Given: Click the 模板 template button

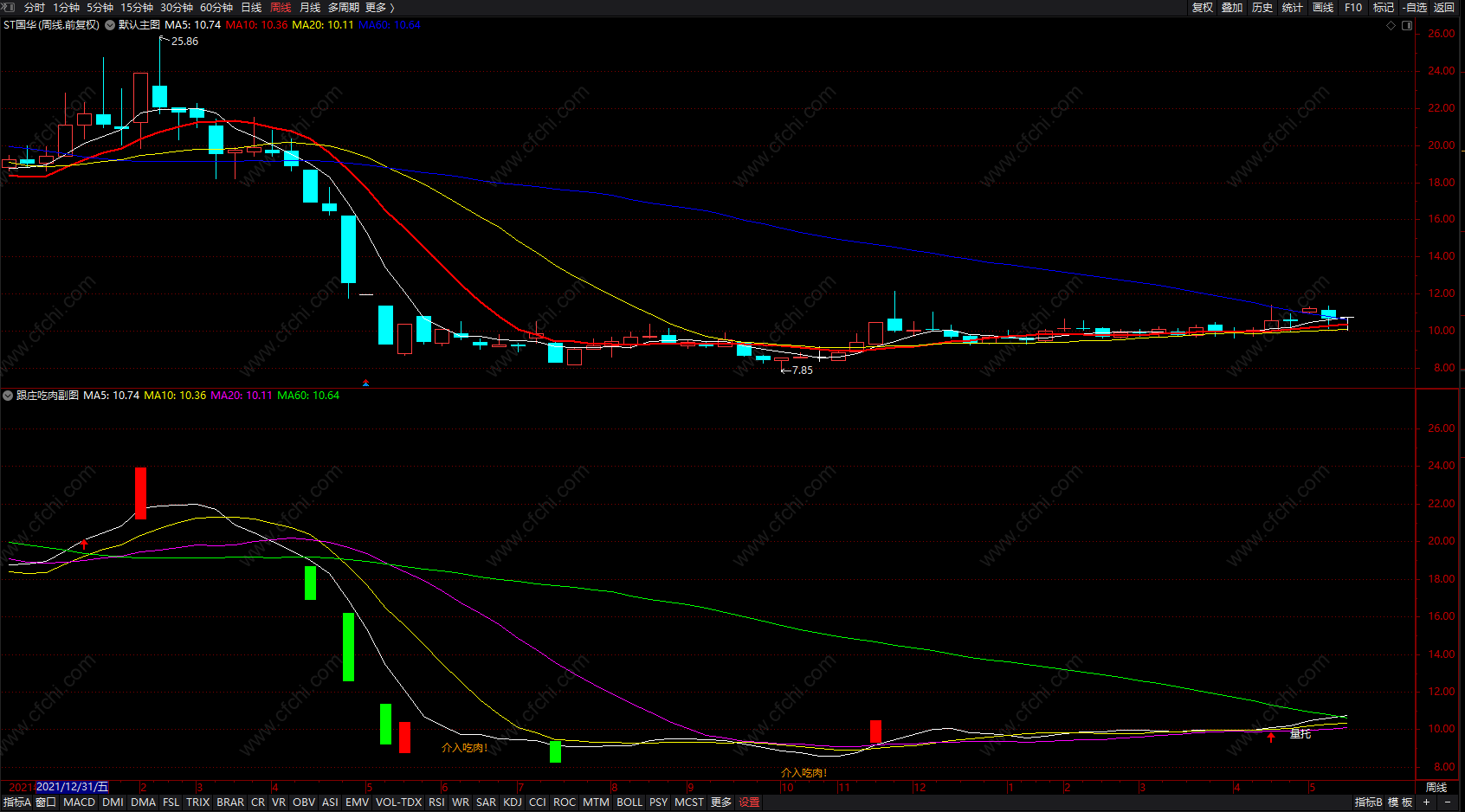Looking at the screenshot, I should point(1400,802).
